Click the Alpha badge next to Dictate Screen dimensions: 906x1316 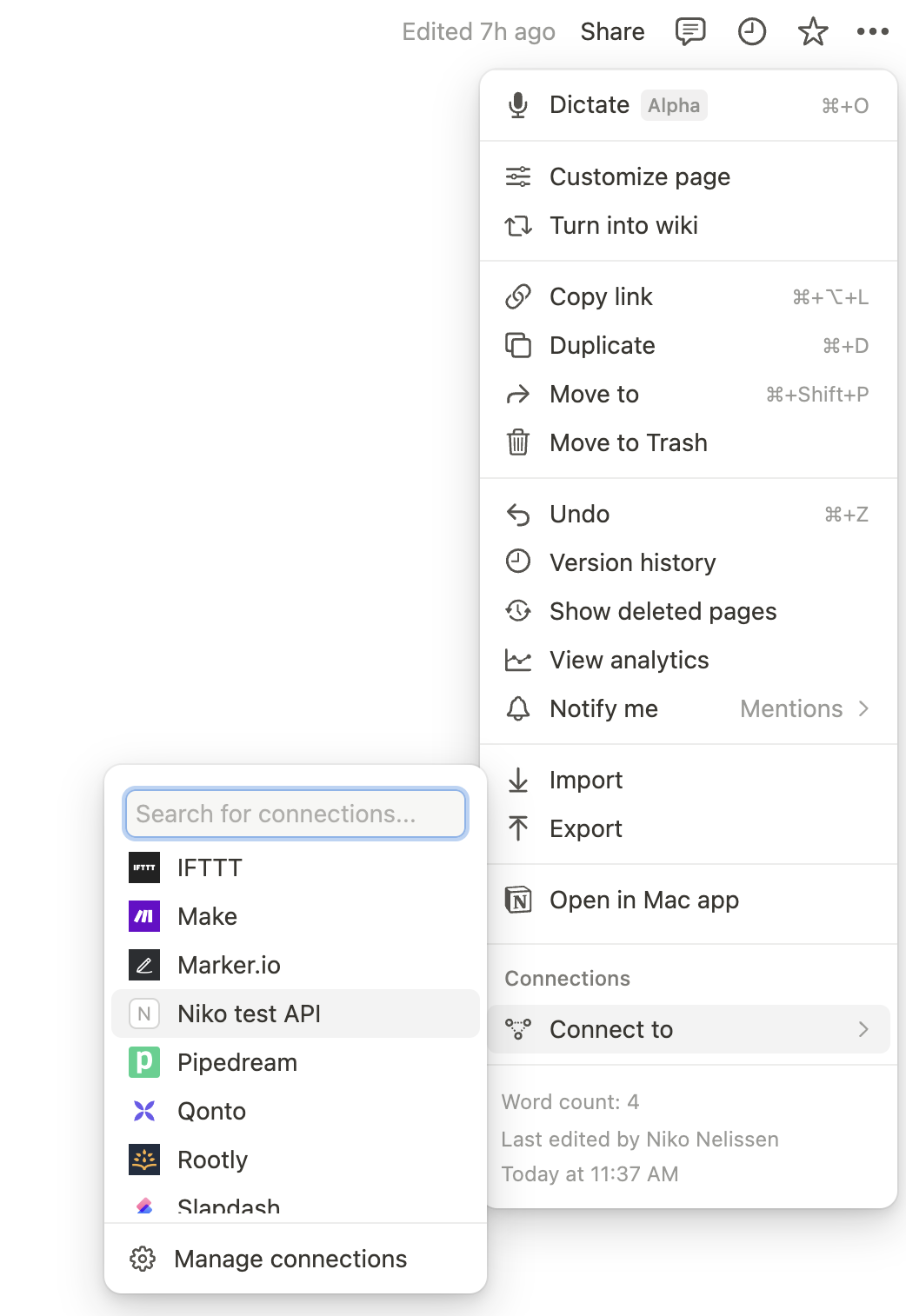click(674, 105)
